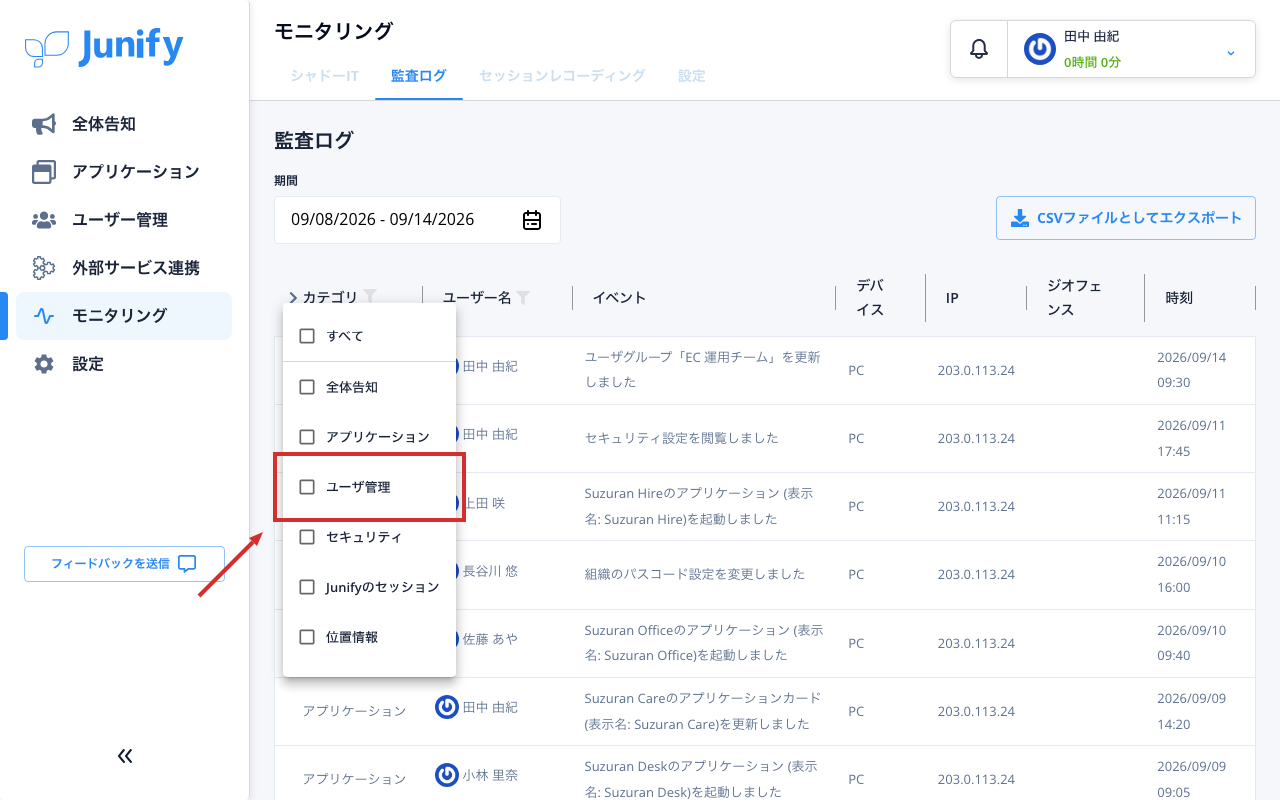The image size is (1280, 800).
Task: Check the すべて checkbox
Action: coord(307,336)
